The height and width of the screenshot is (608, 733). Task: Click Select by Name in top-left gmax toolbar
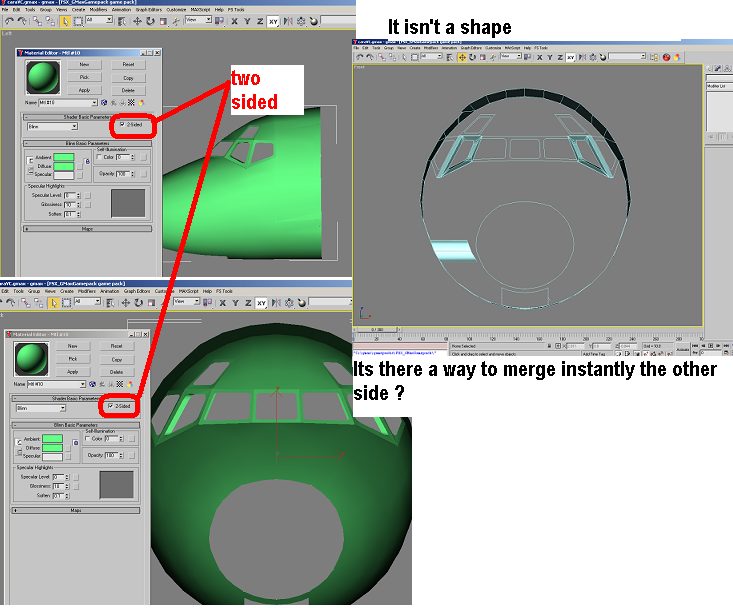[x=122, y=21]
